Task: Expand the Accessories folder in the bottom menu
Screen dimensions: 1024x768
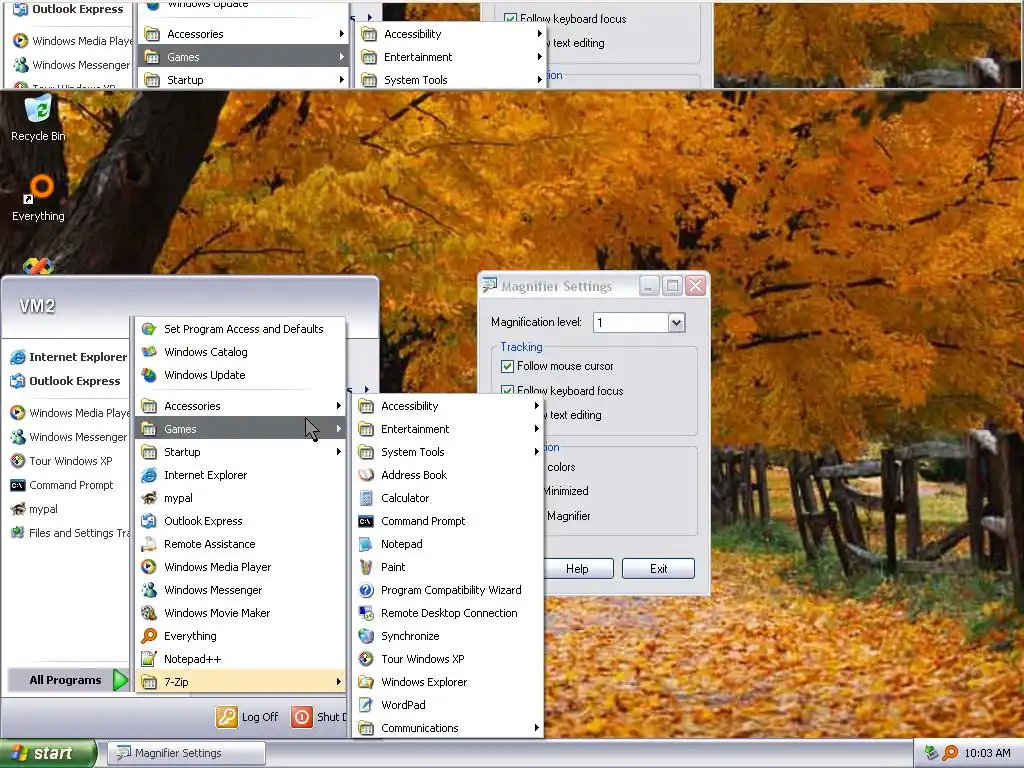Action: tap(240, 406)
